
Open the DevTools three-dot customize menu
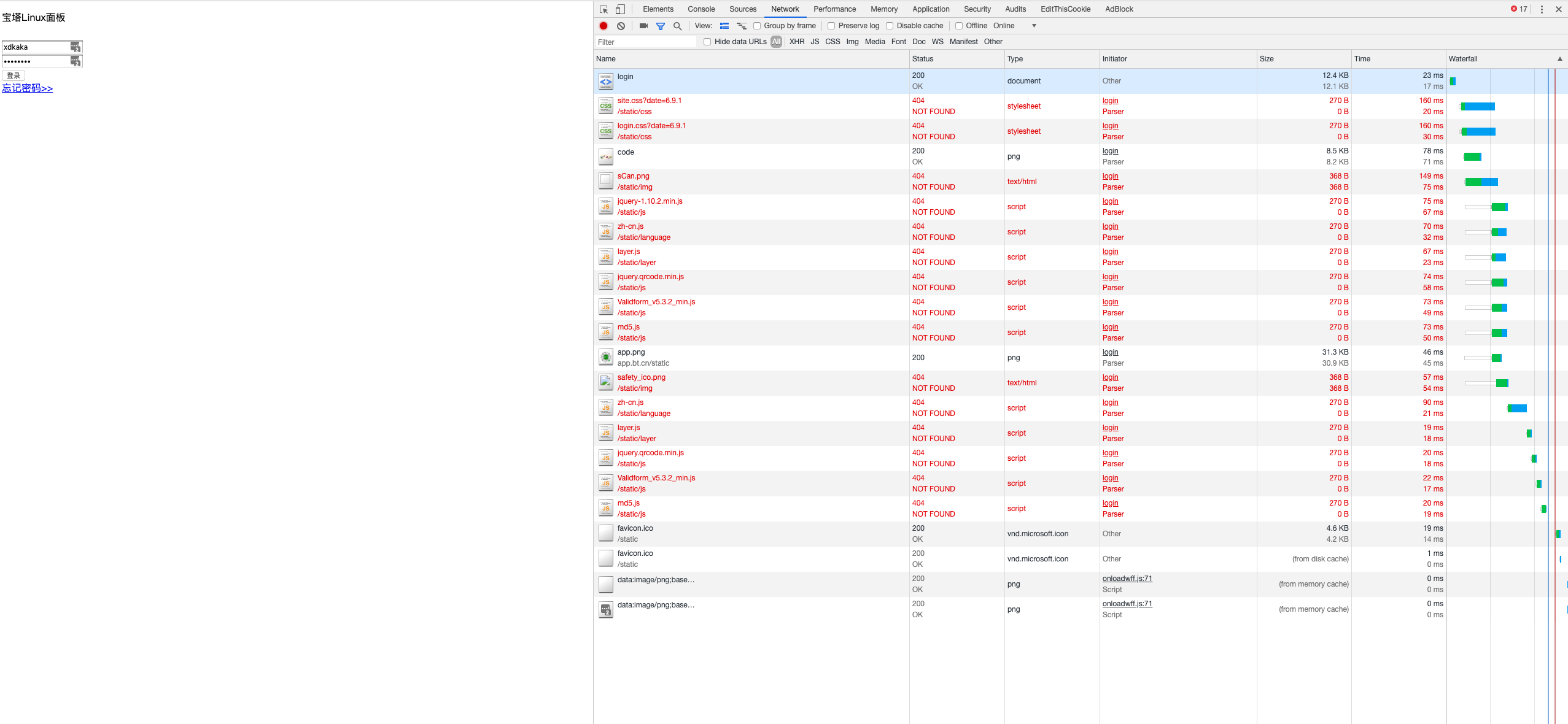pyautogui.click(x=1542, y=9)
